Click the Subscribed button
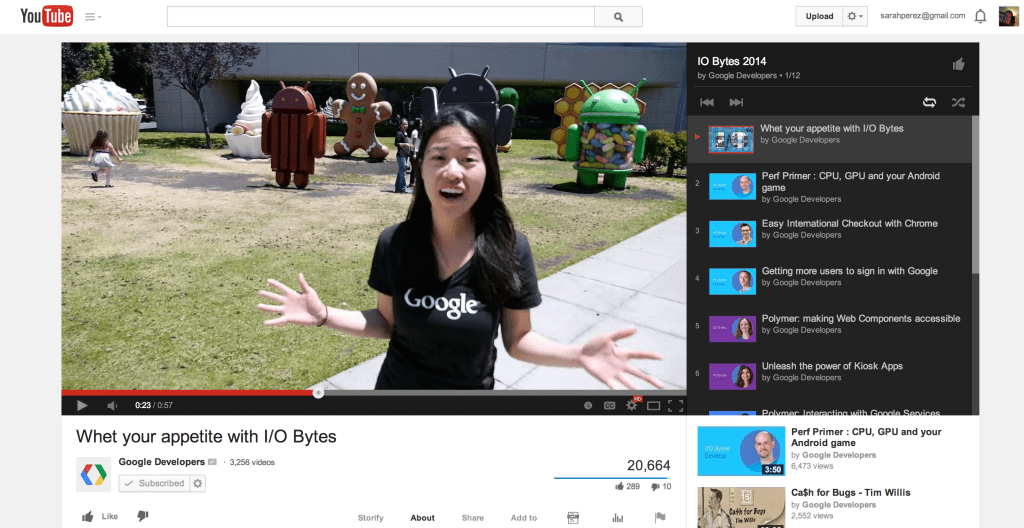 click(154, 484)
